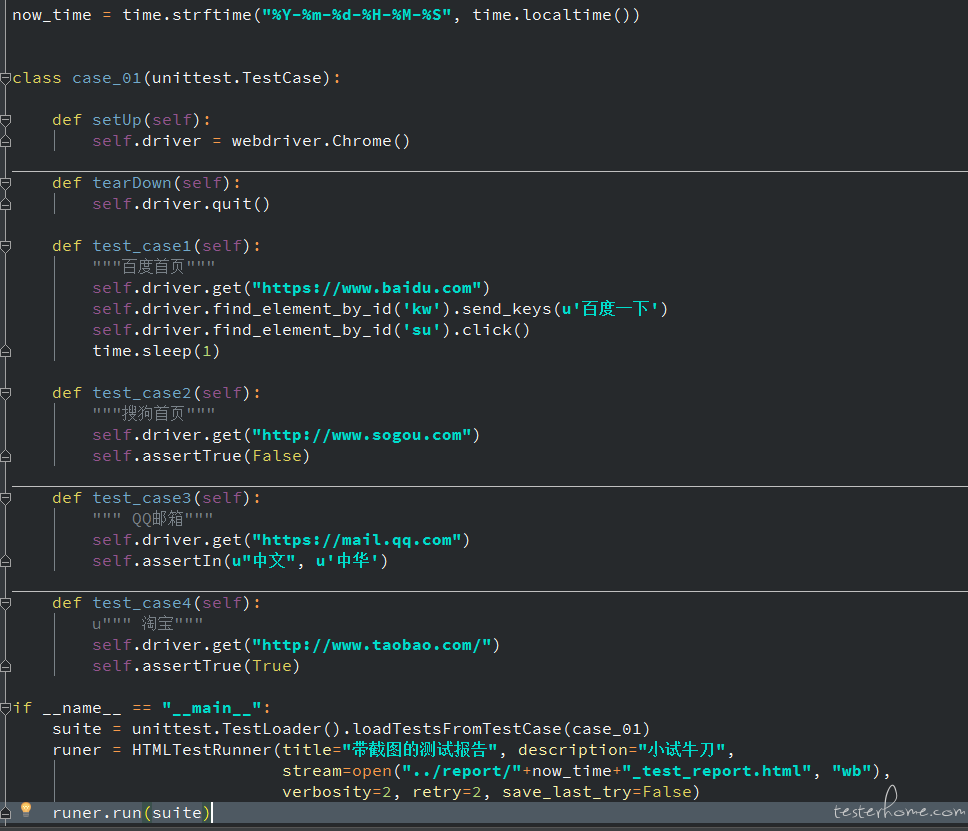This screenshot has height=831, width=968.
Task: Click self.assertTrue(True) statement
Action: tap(196, 666)
